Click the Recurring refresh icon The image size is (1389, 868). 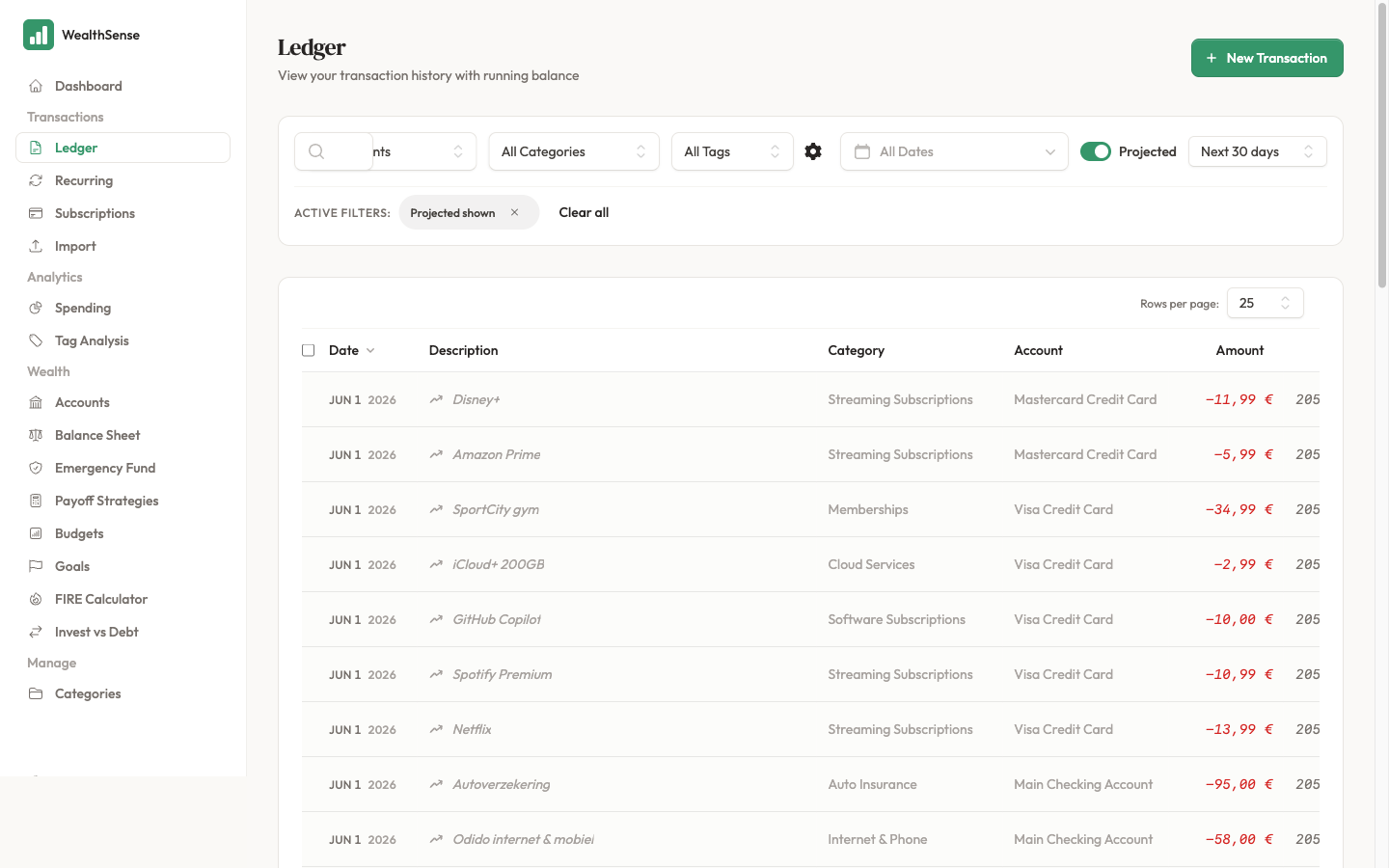point(36,180)
